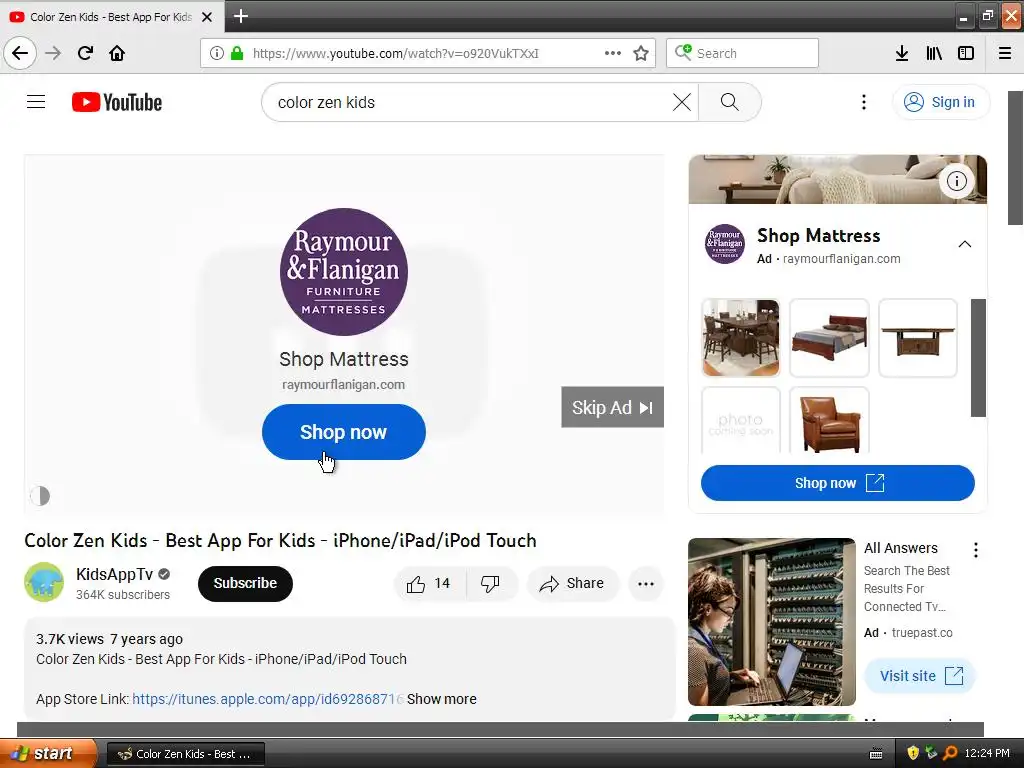Screen dimensions: 1024x768
Task: Go back with the browser back arrow
Action: click(20, 53)
